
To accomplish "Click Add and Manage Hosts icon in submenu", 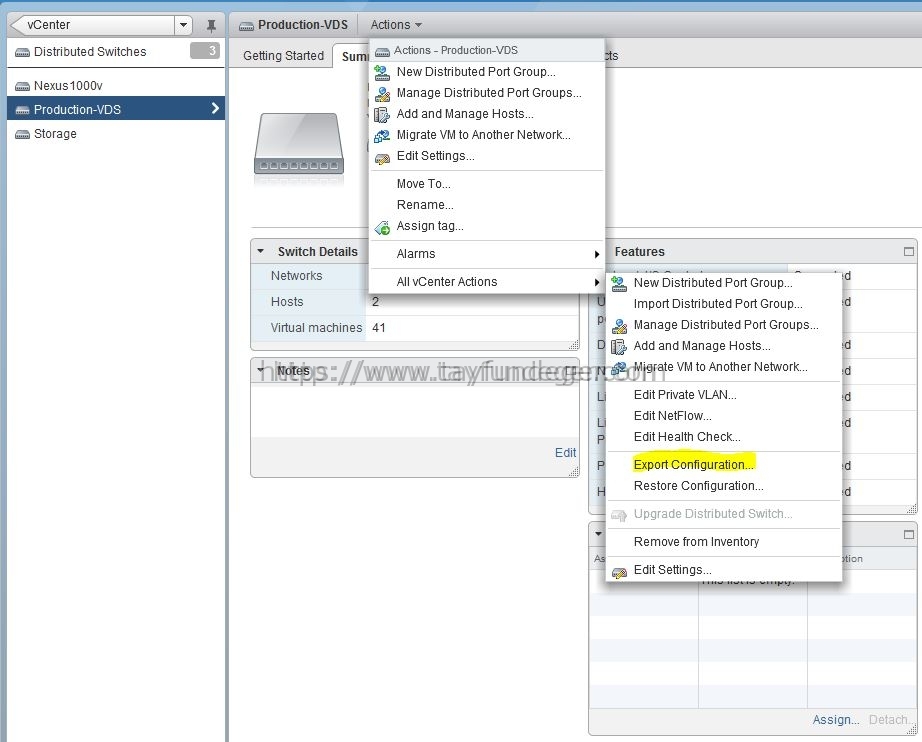I will pyautogui.click(x=619, y=347).
